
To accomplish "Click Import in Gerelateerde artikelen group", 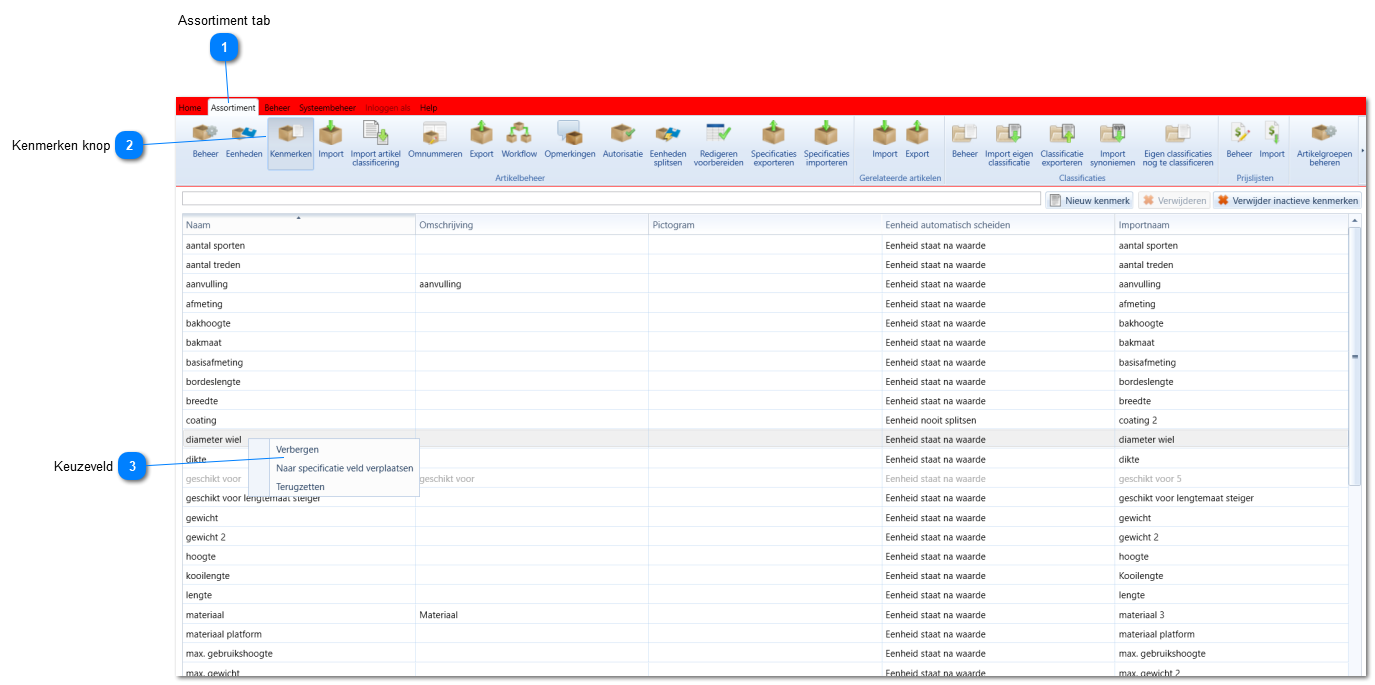I will [x=885, y=141].
